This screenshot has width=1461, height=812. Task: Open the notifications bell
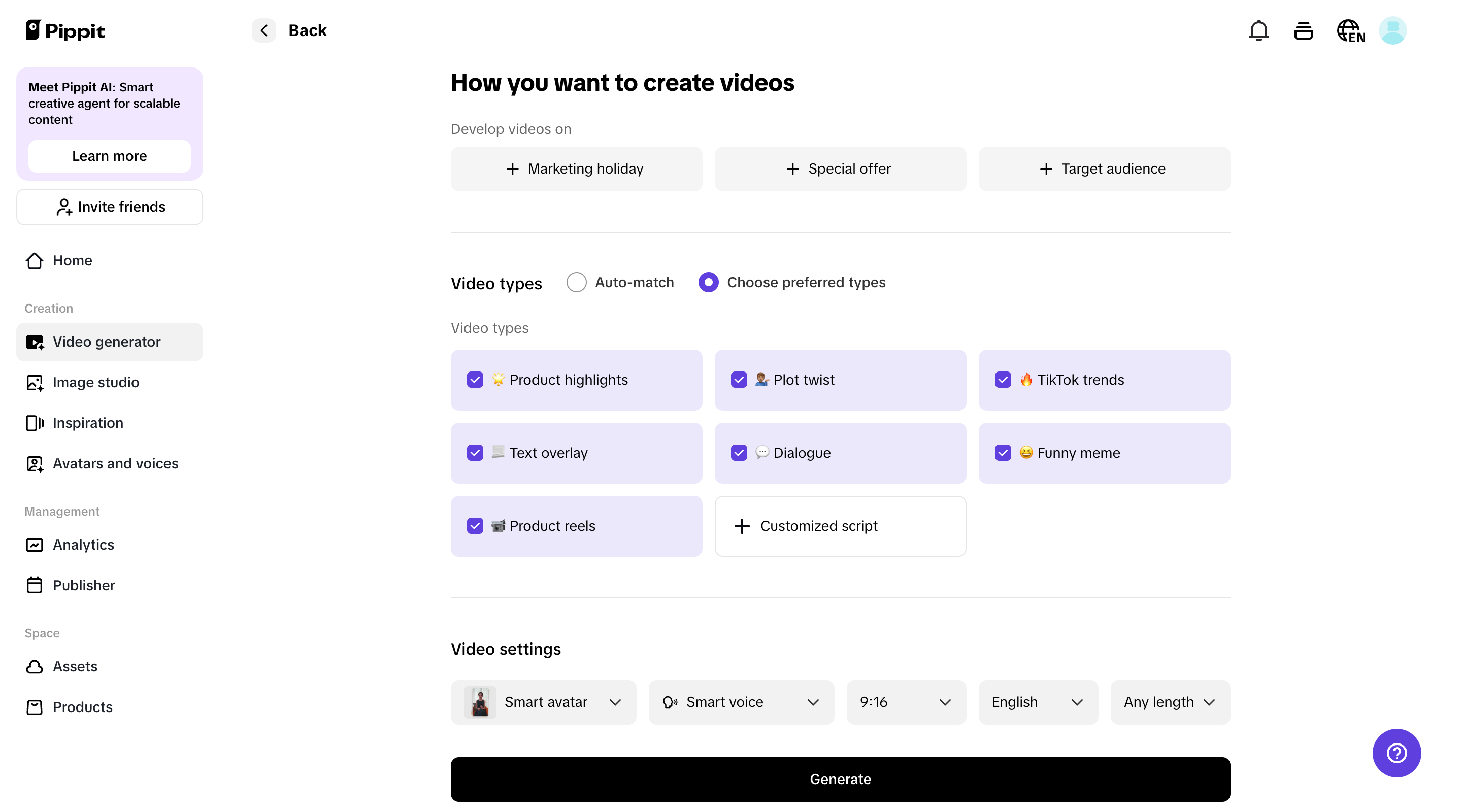(x=1258, y=30)
